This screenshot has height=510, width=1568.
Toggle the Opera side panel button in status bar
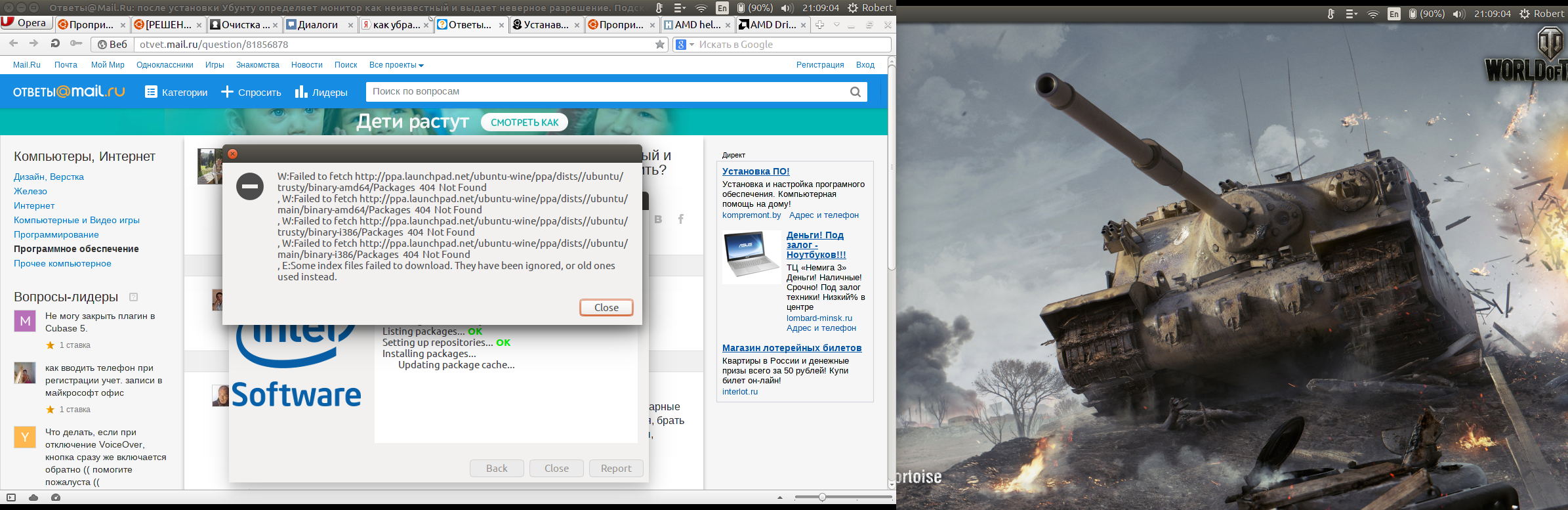pyautogui.click(x=10, y=498)
